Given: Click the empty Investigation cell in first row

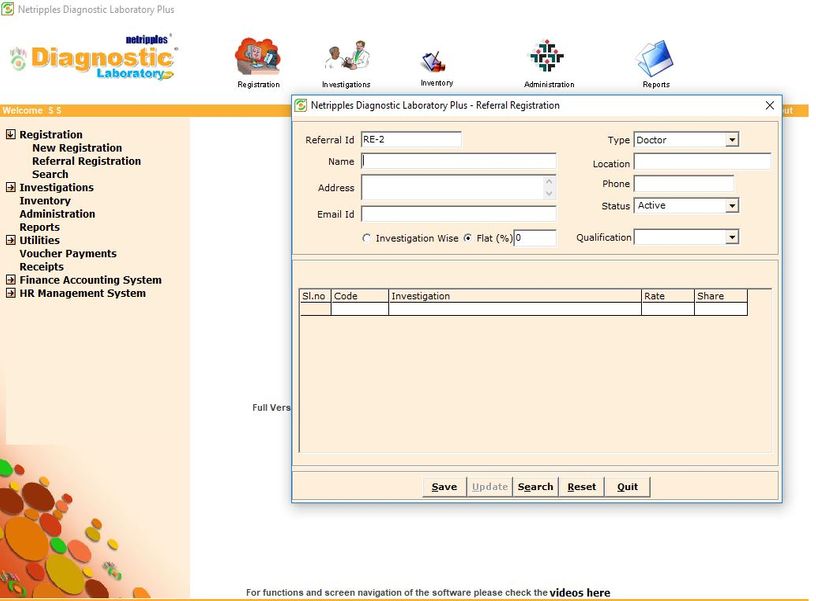Looking at the screenshot, I should pyautogui.click(x=515, y=309).
